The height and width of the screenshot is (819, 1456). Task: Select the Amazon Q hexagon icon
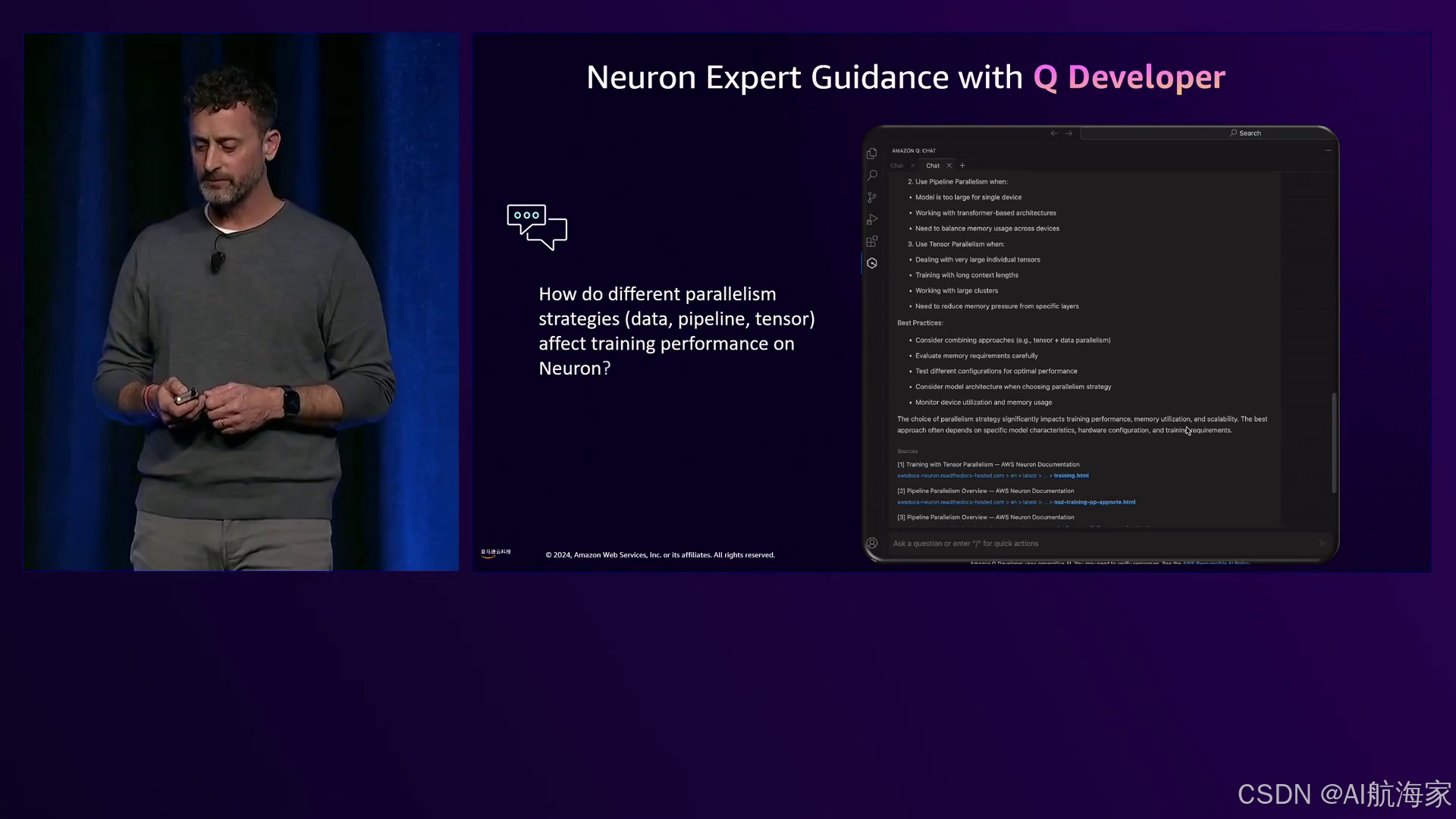(x=872, y=263)
